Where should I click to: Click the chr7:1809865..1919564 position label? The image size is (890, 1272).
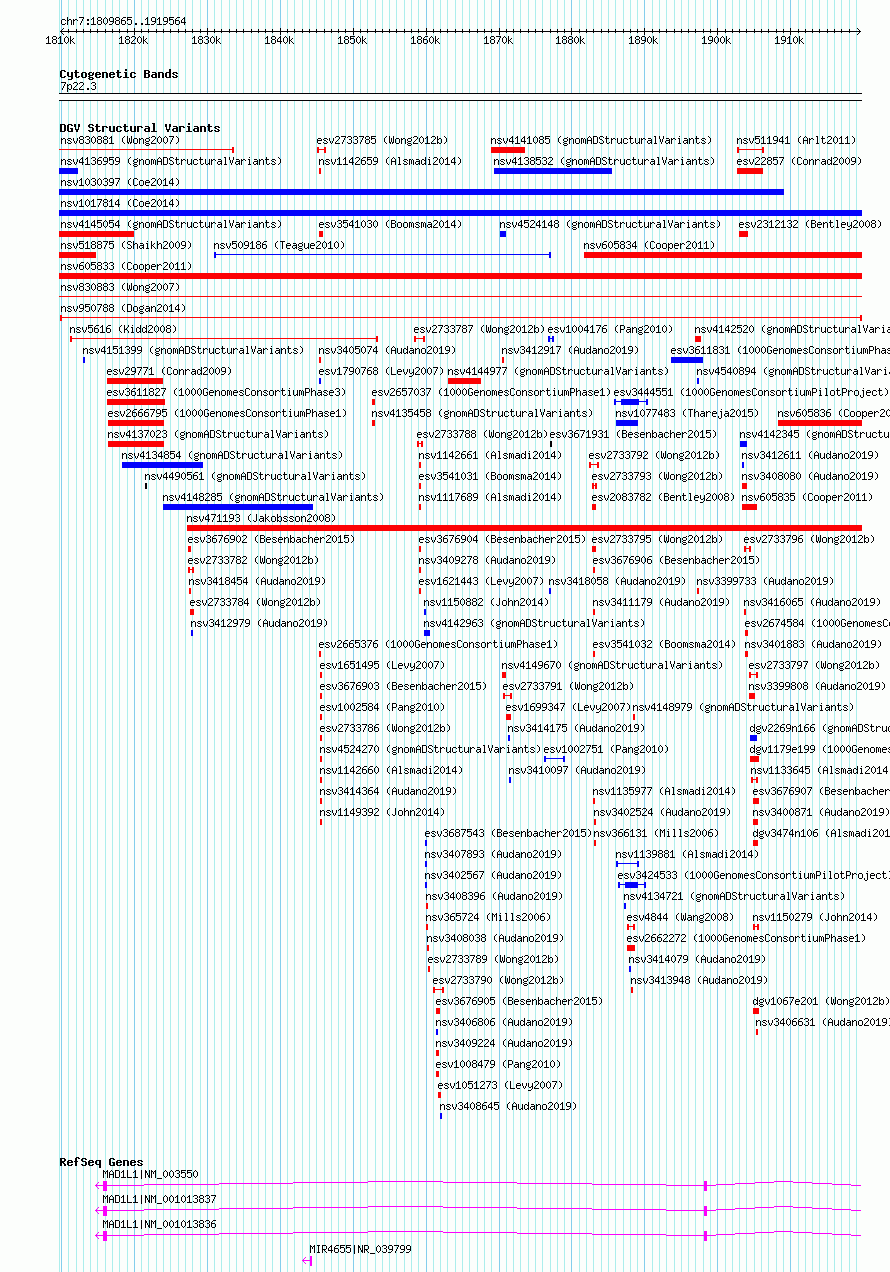(123, 20)
